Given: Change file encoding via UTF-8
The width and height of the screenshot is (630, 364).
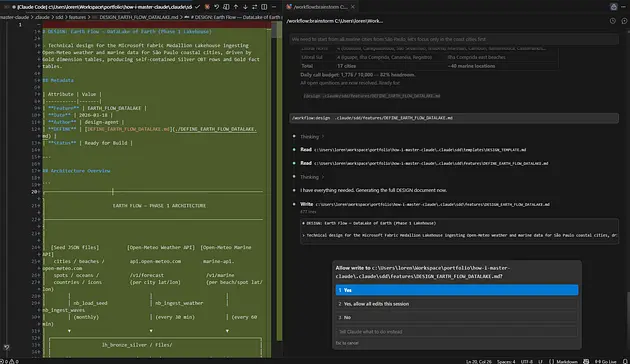Looking at the screenshot, I should [527, 362].
